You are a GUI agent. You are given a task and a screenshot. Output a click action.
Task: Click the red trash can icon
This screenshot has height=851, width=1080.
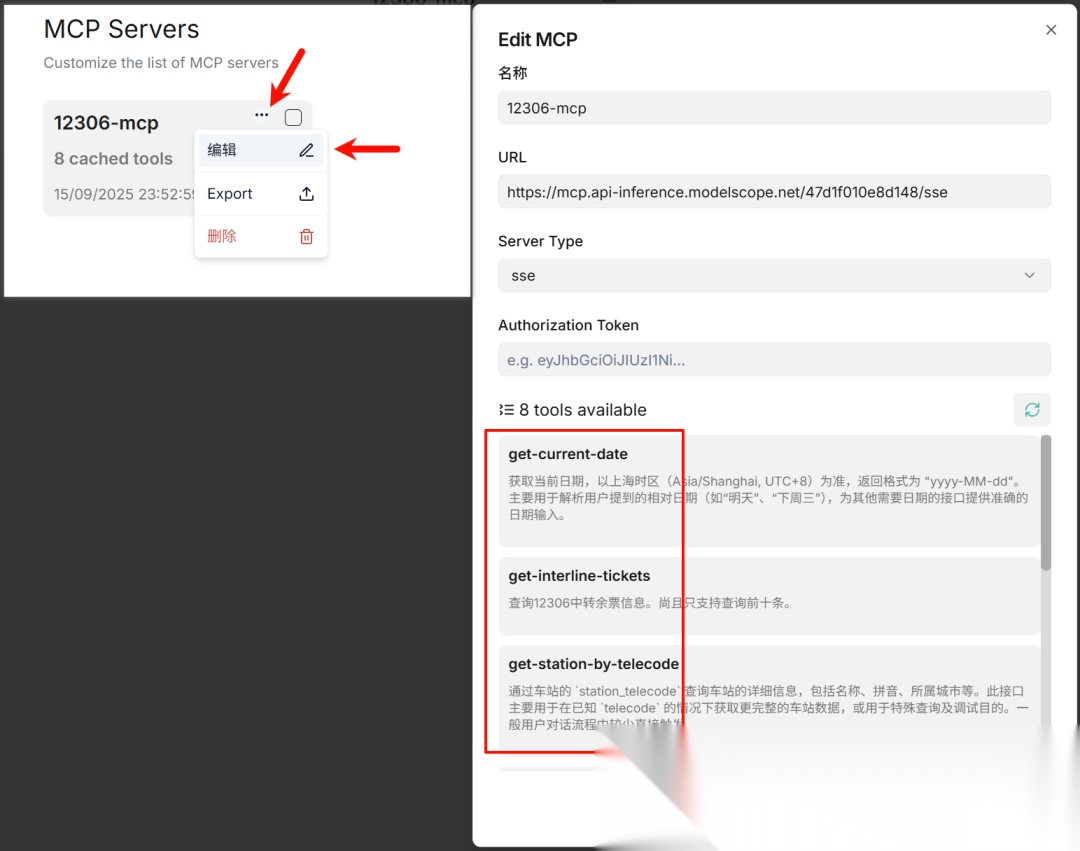coord(307,237)
